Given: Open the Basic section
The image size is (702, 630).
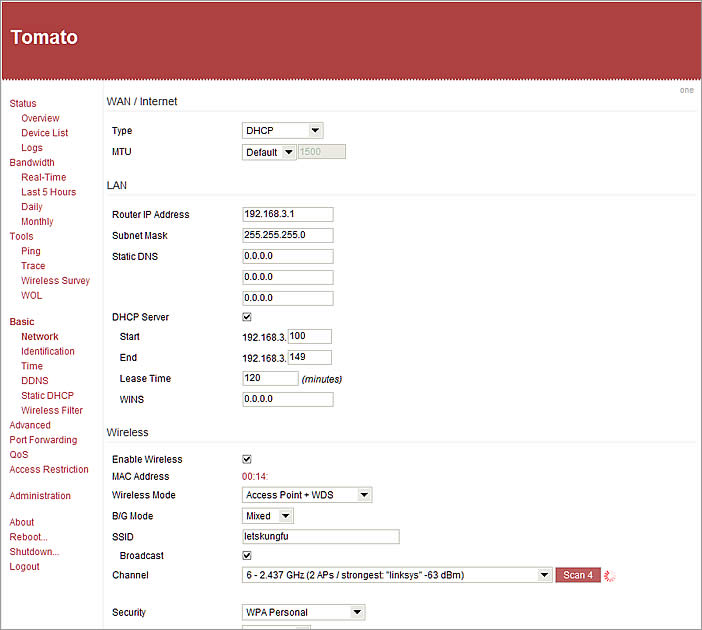Looking at the screenshot, I should (x=22, y=322).
